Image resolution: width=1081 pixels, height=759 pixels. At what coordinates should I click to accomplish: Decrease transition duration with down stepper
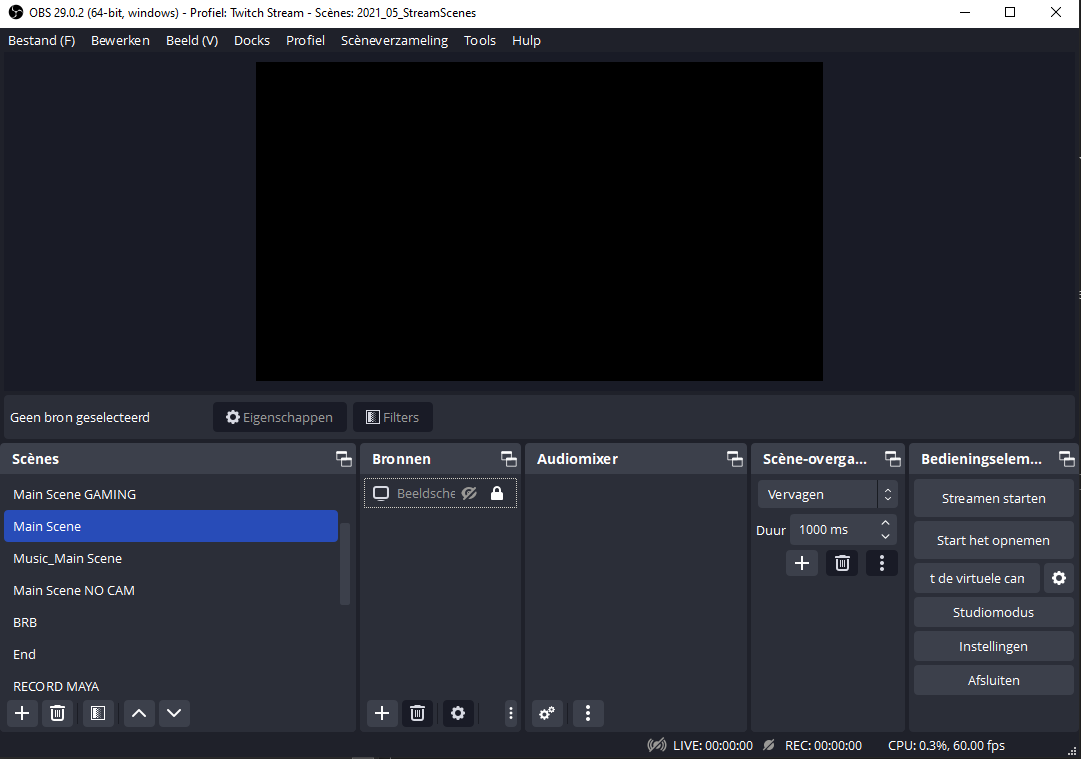coord(885,536)
